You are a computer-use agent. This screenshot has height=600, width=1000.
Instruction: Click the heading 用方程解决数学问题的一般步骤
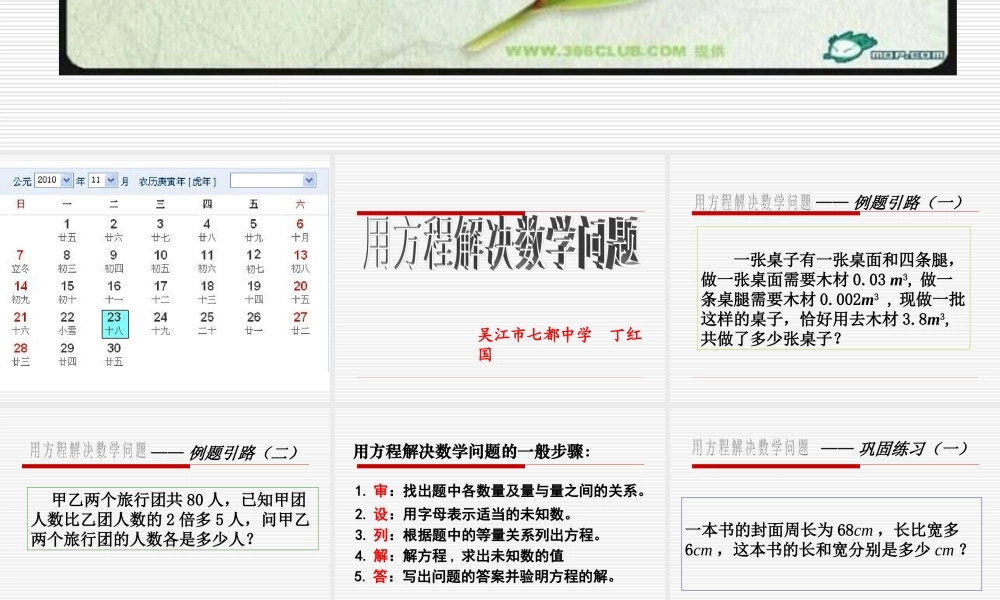pos(472,451)
